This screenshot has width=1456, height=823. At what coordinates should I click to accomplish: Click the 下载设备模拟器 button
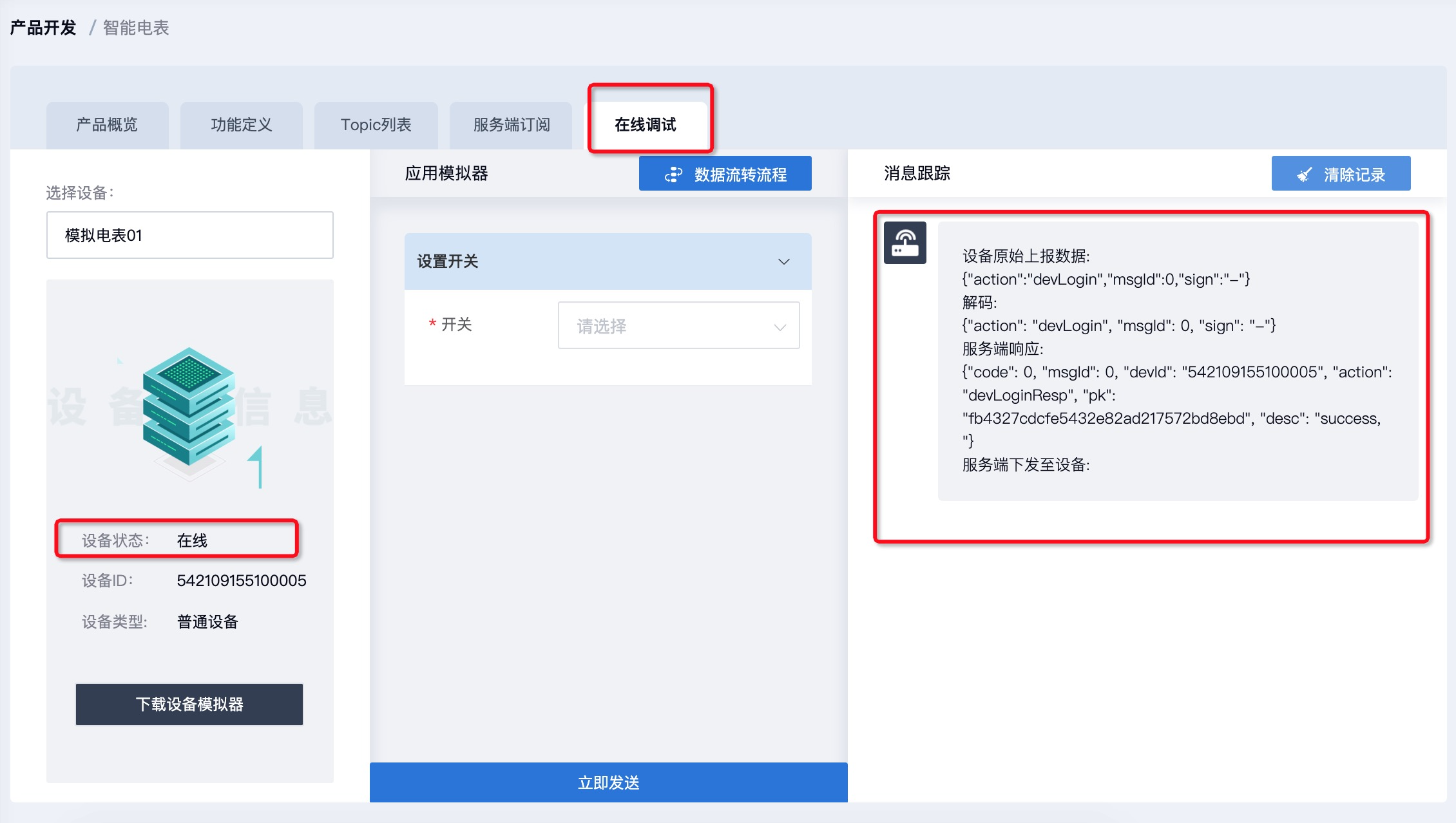pyautogui.click(x=189, y=704)
